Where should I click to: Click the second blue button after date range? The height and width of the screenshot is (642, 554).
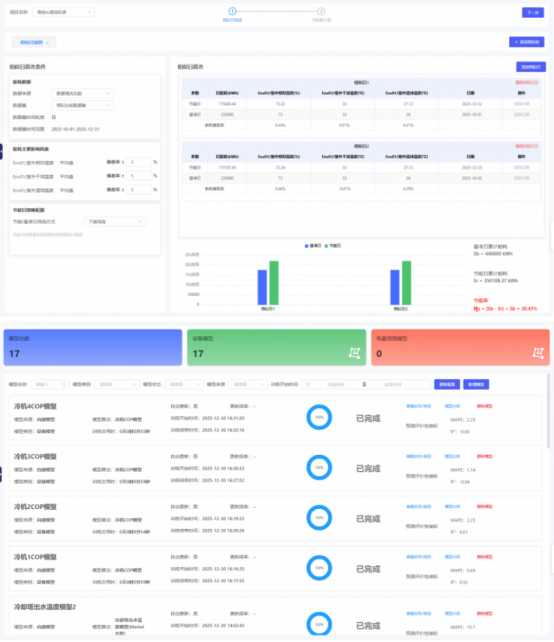click(476, 384)
